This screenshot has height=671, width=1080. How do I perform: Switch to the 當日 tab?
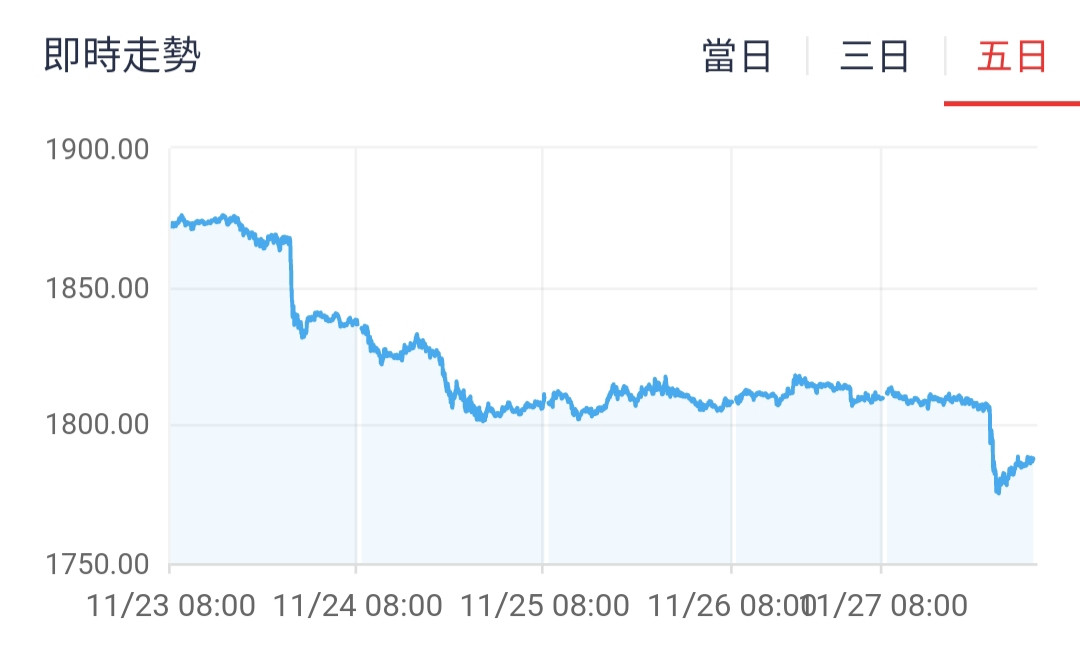737,57
